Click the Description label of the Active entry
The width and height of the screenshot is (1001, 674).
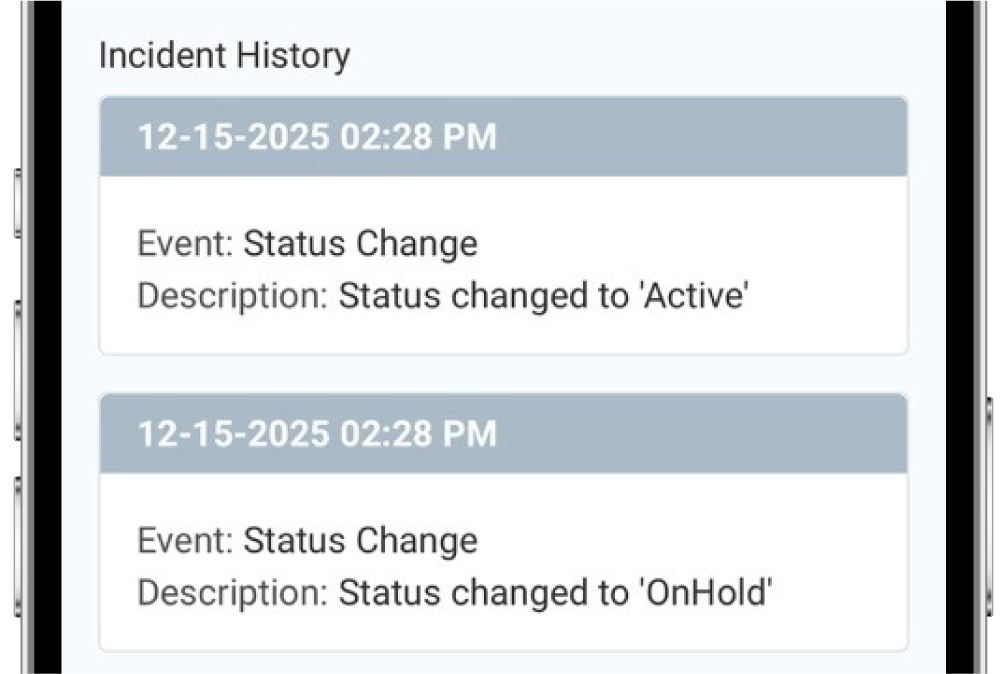click(227, 295)
